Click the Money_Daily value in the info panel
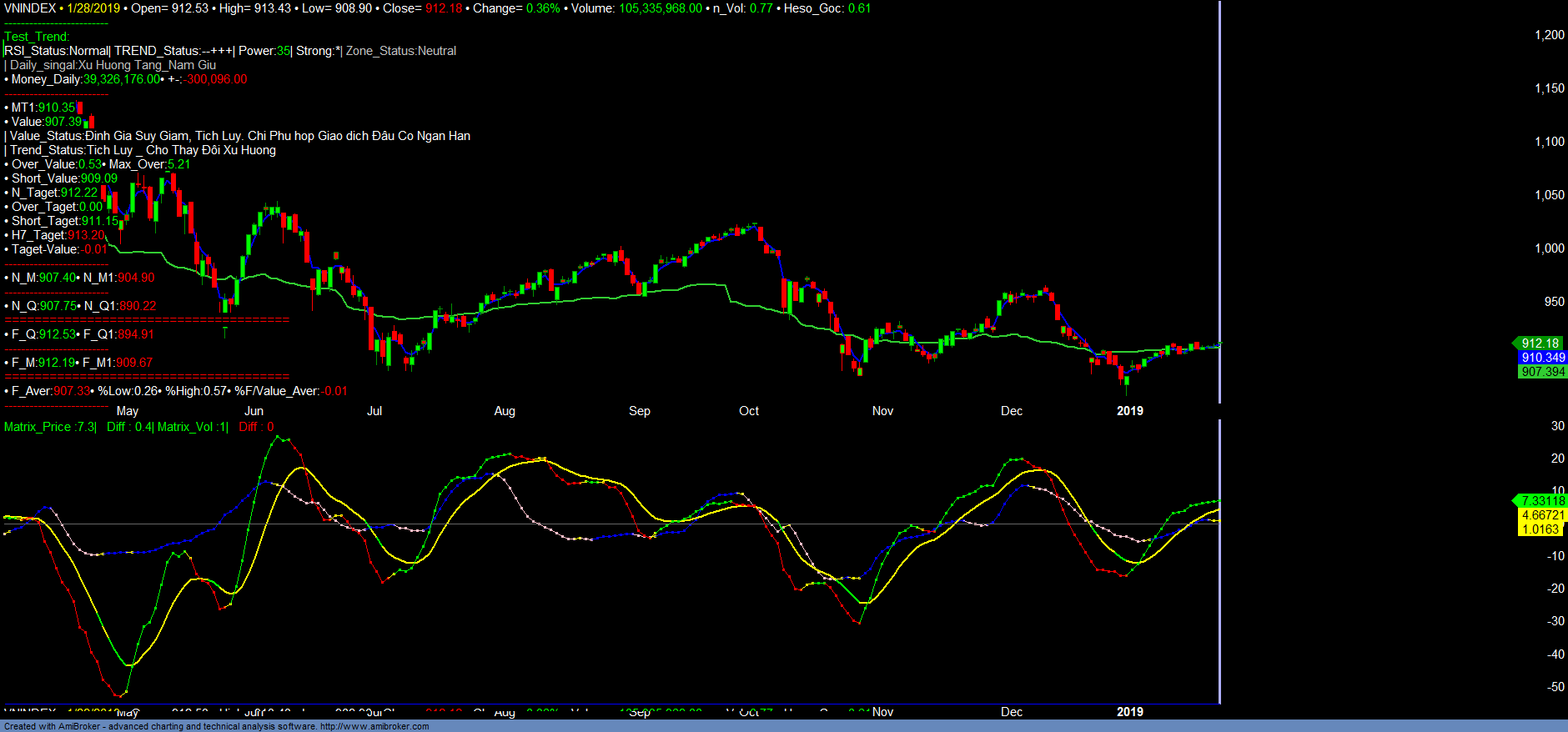 pyautogui.click(x=121, y=79)
